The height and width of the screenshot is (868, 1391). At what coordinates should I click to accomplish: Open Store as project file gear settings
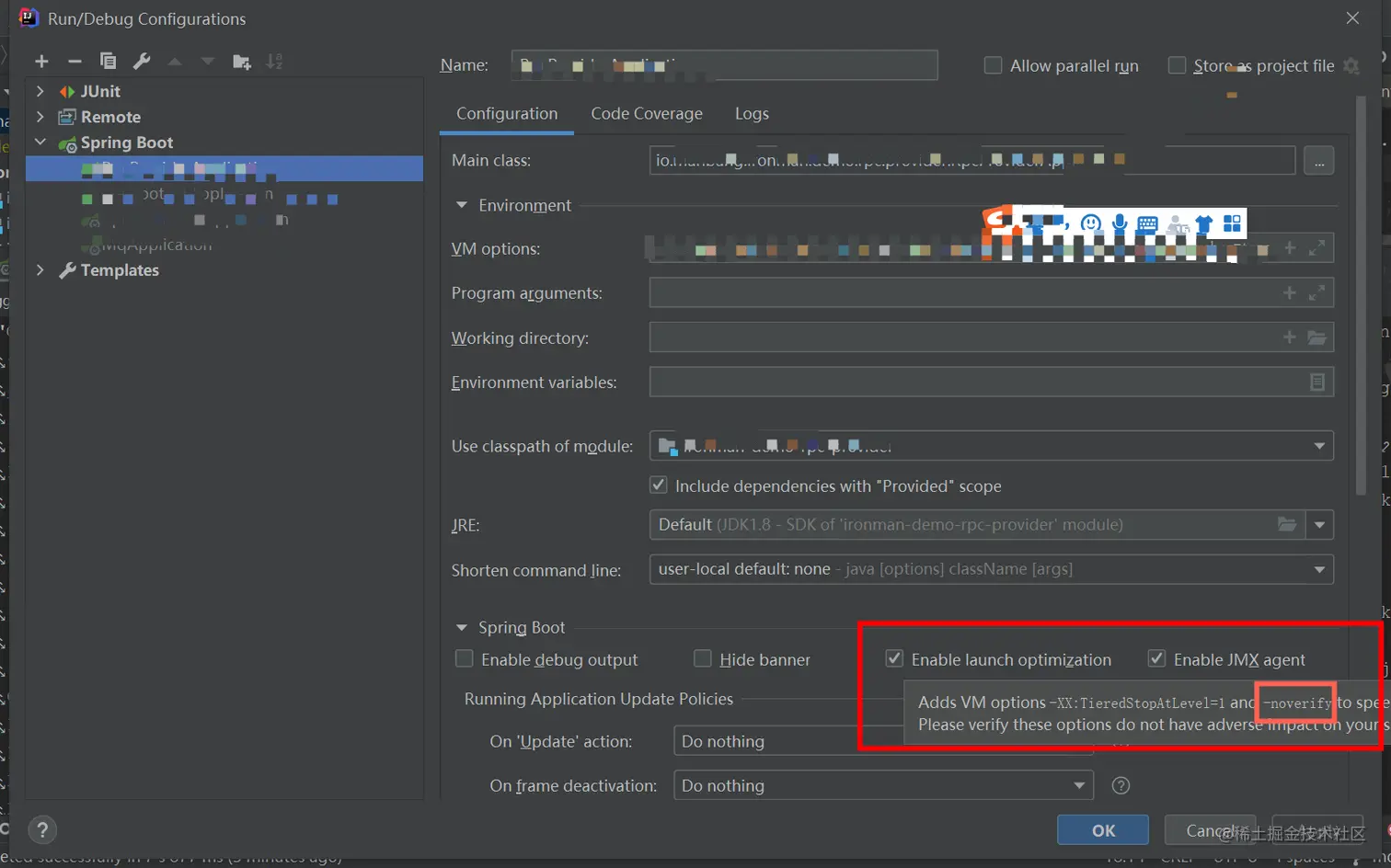[x=1351, y=65]
